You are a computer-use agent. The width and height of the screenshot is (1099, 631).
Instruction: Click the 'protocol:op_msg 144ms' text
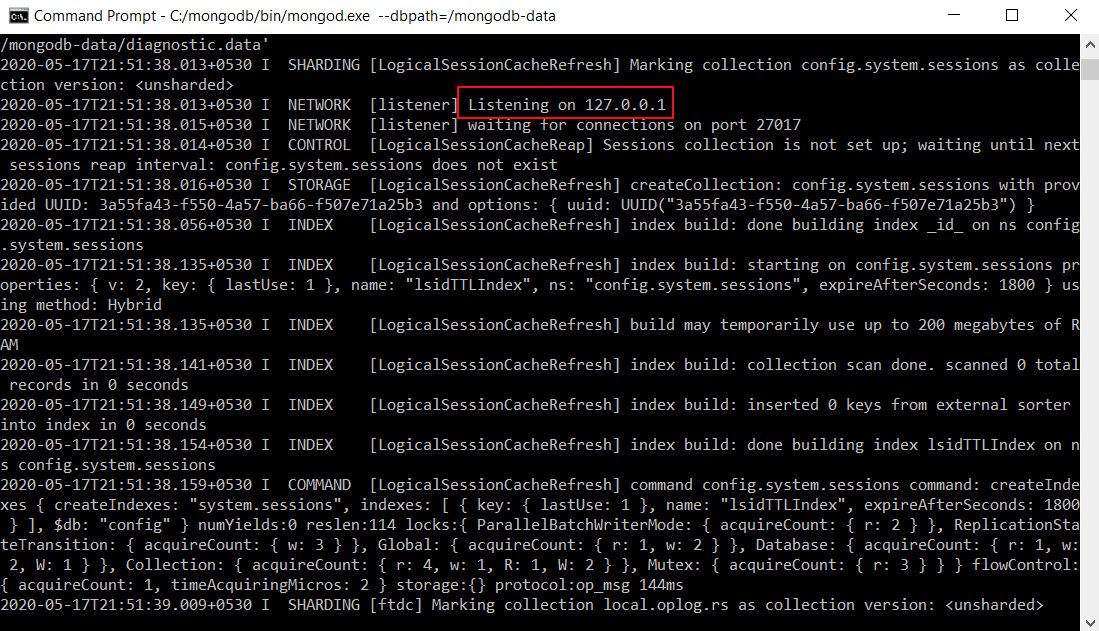coord(594,585)
